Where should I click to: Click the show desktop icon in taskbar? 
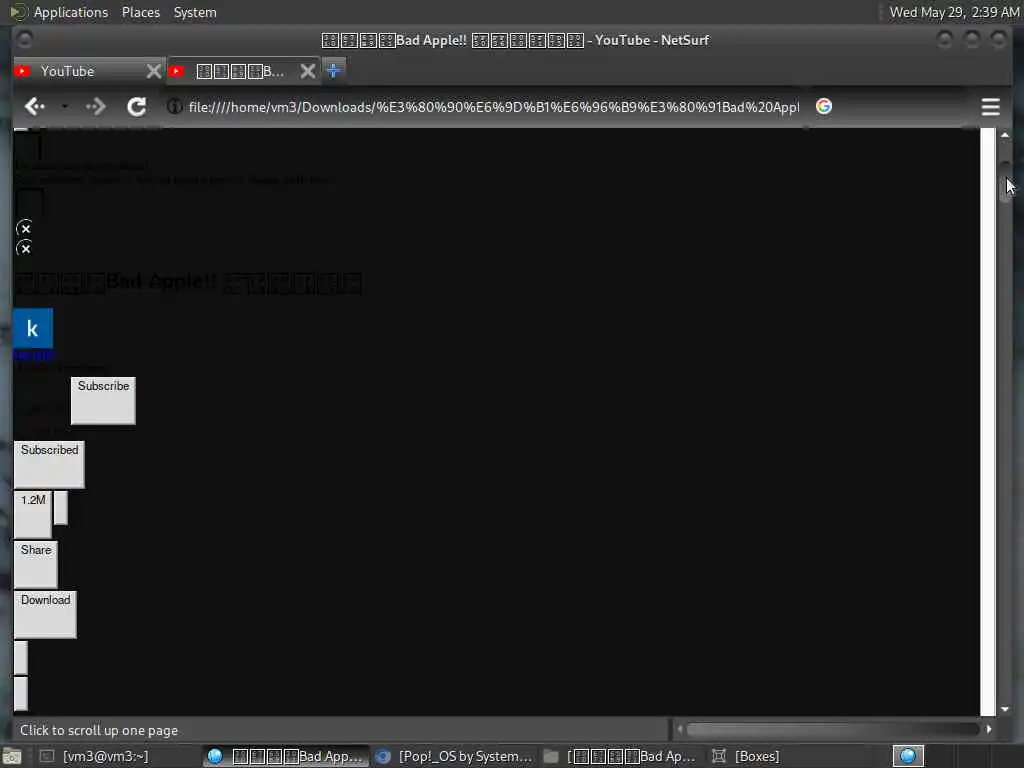tap(12, 756)
